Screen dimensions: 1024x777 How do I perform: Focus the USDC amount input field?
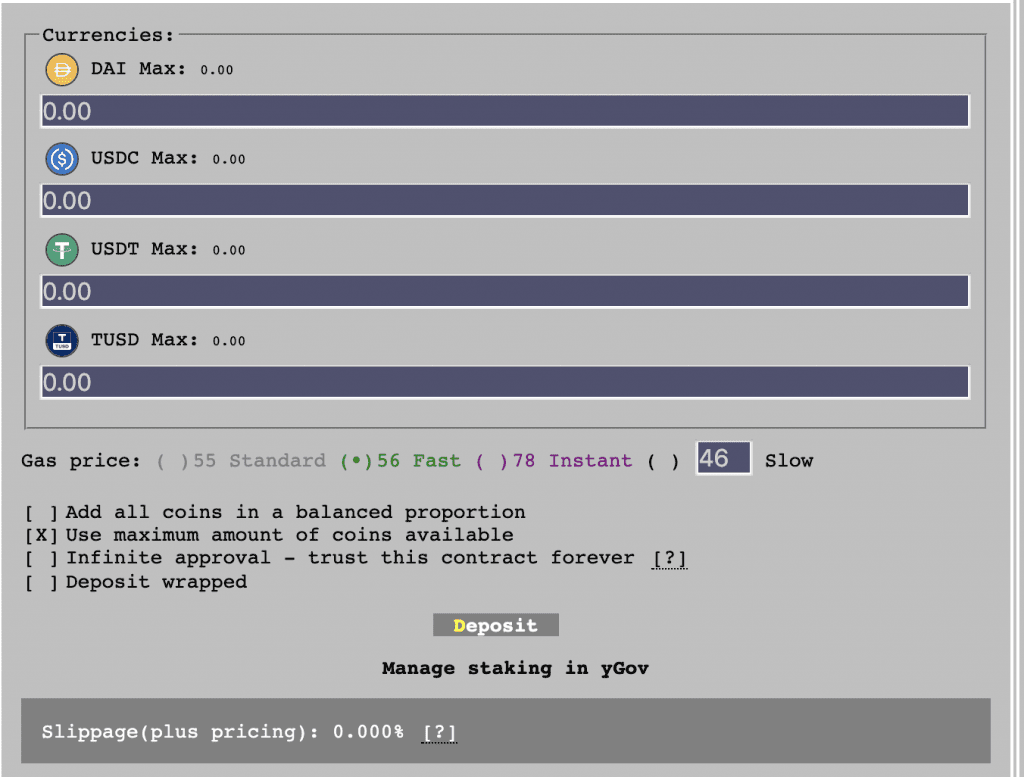point(504,200)
